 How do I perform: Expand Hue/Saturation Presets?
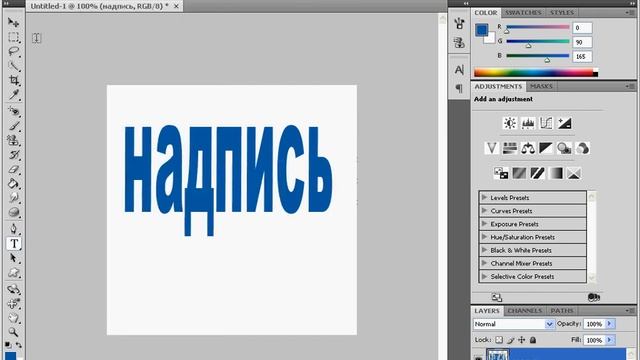click(x=484, y=237)
